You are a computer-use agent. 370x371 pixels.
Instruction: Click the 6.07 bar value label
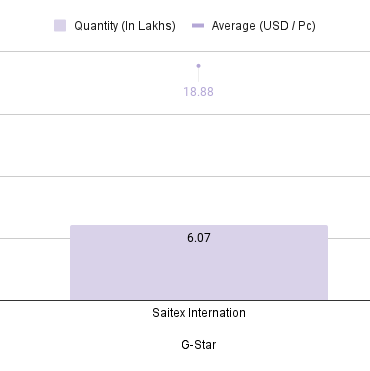199,238
